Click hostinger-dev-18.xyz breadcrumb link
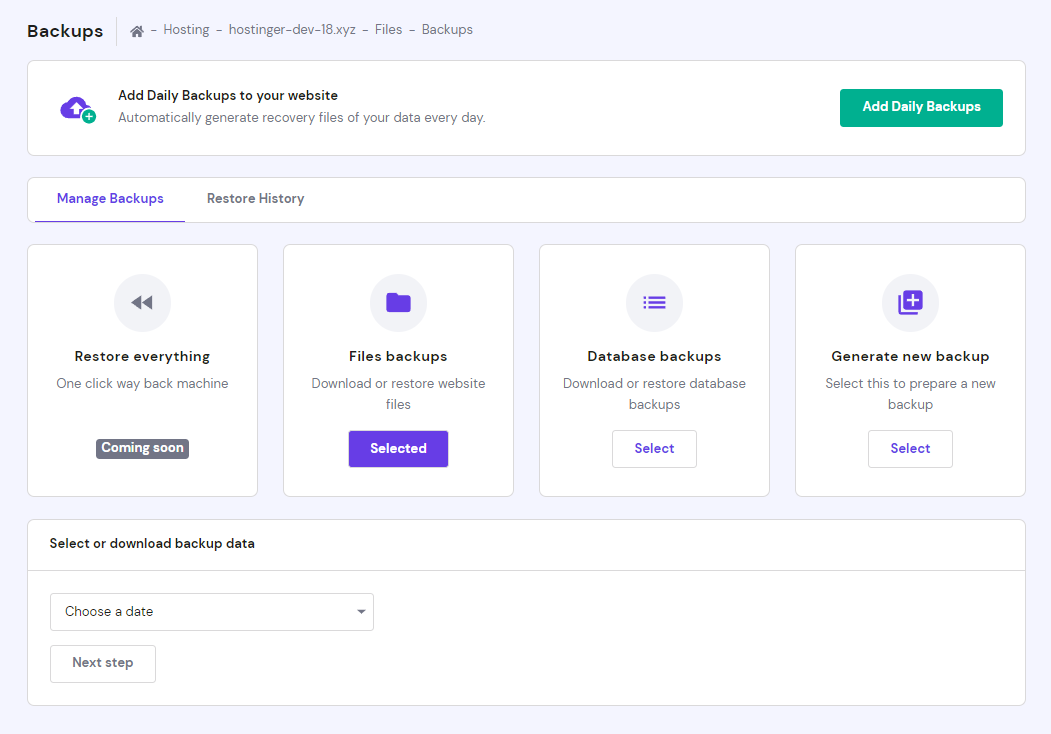 coord(292,30)
